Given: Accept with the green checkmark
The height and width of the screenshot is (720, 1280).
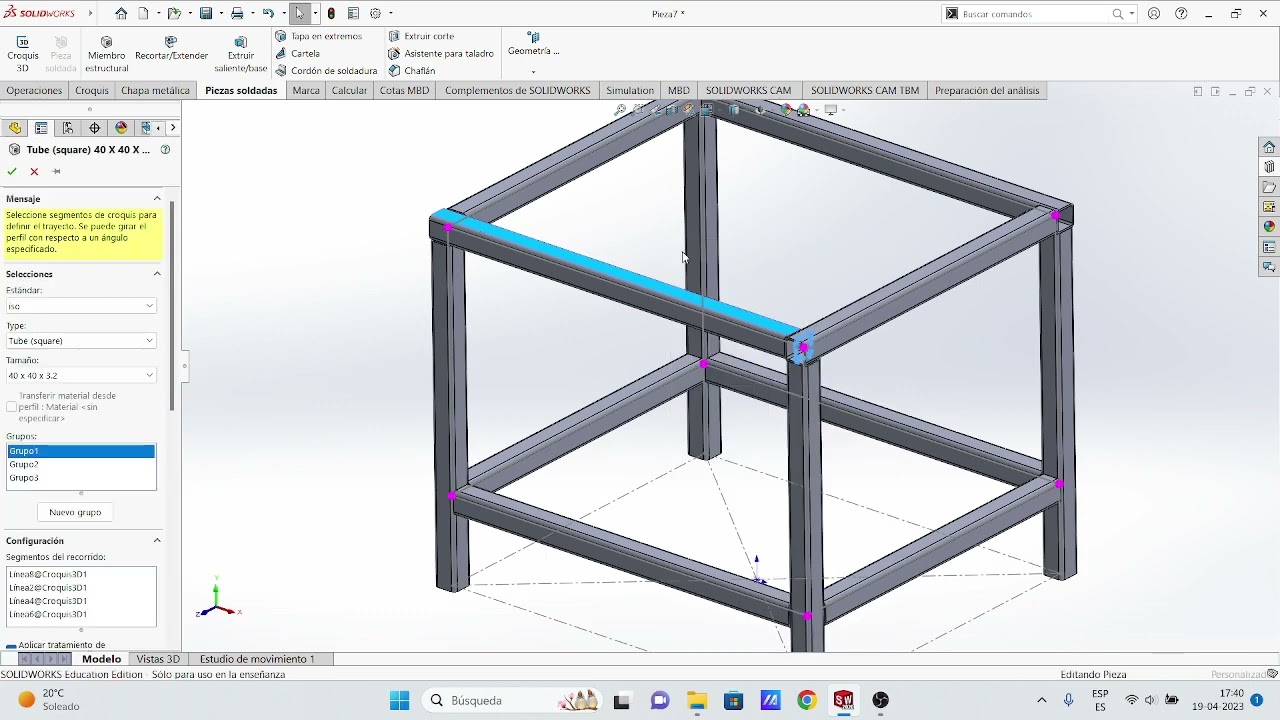Looking at the screenshot, I should pos(12,172).
